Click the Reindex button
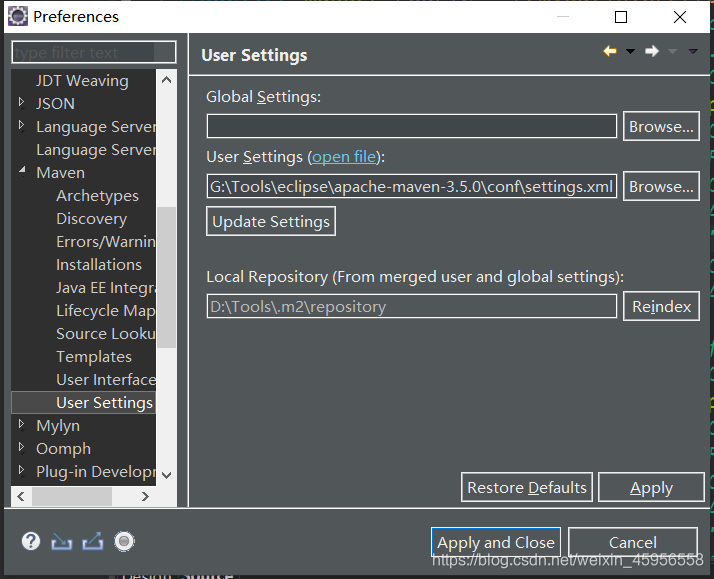The image size is (714, 579). click(661, 306)
